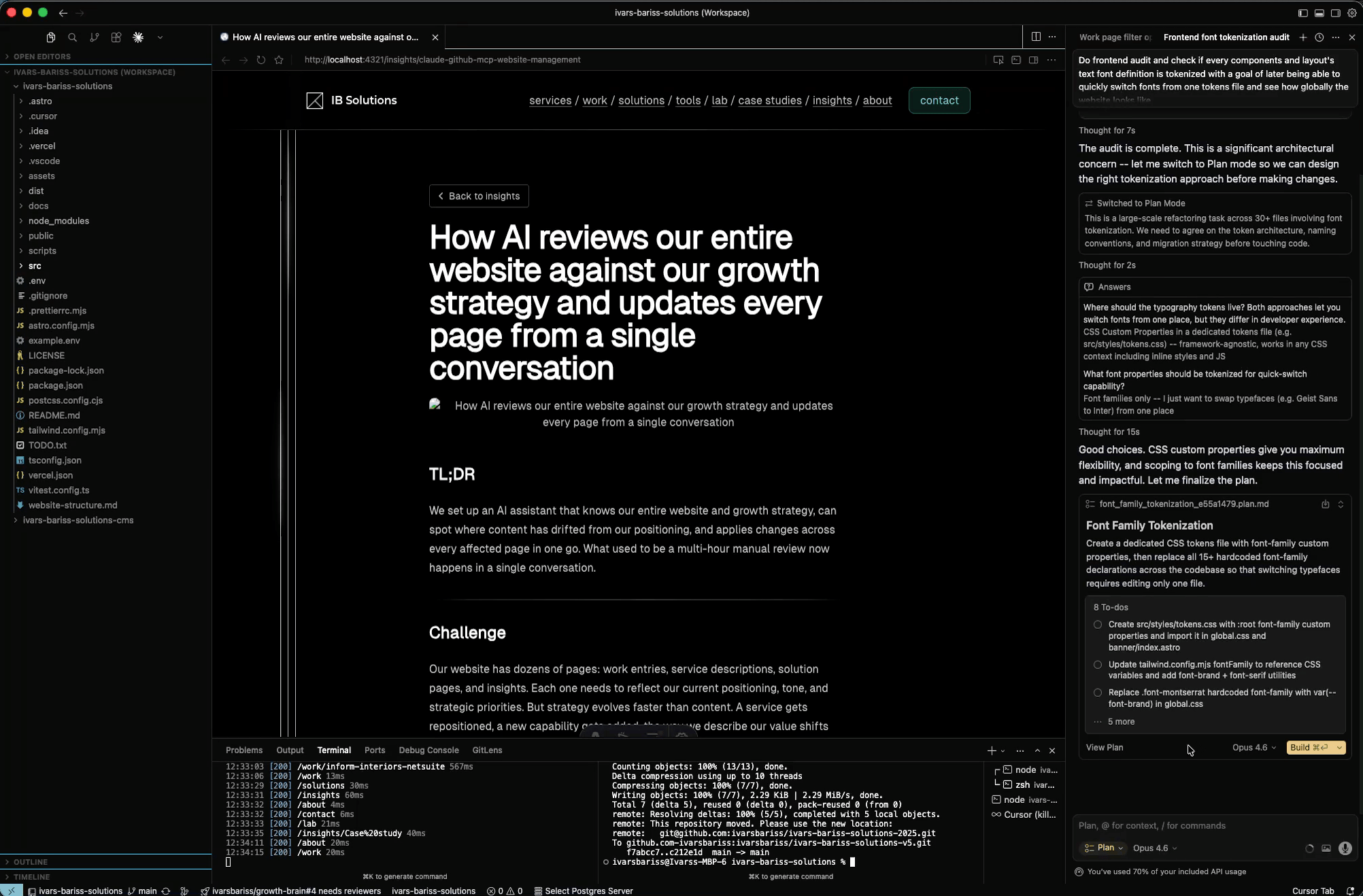Switch to the Debug Console tab

click(x=428, y=750)
